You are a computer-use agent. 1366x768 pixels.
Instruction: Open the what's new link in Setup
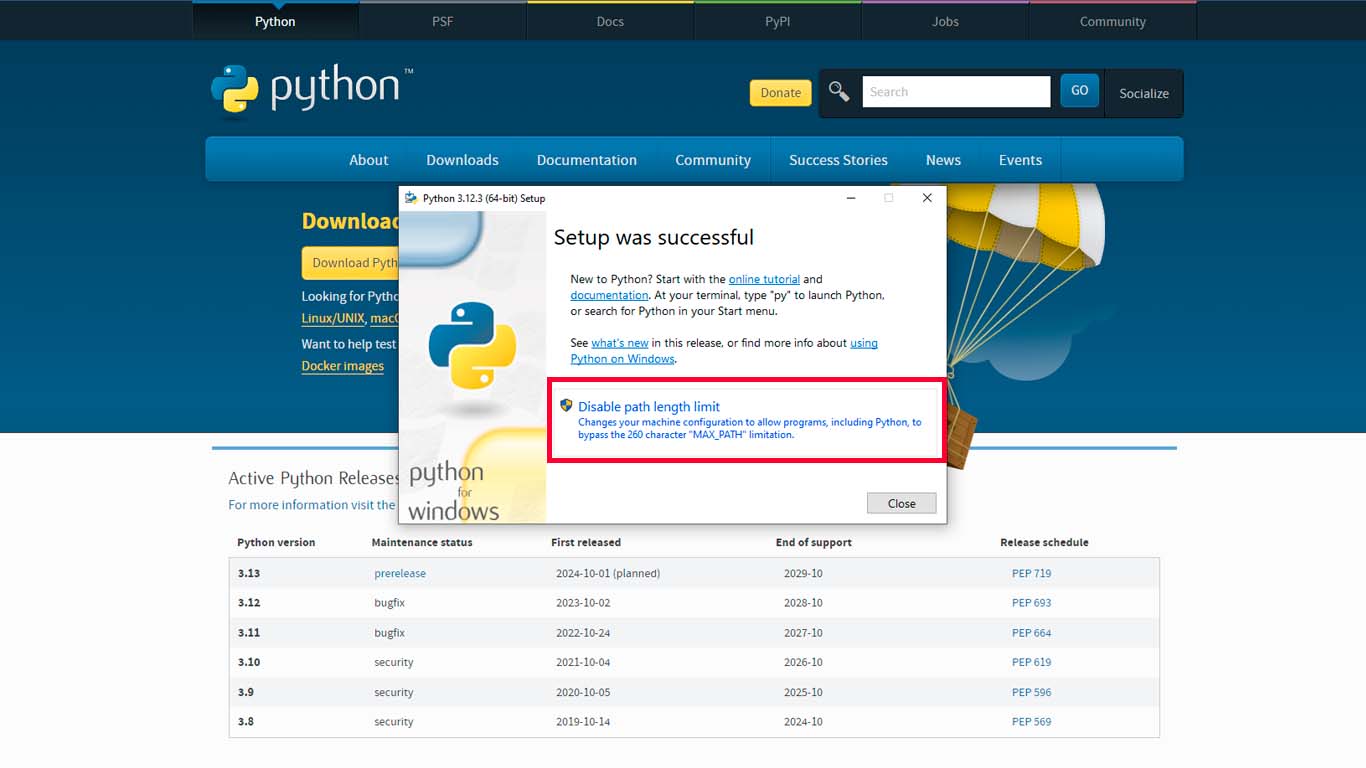(x=620, y=343)
